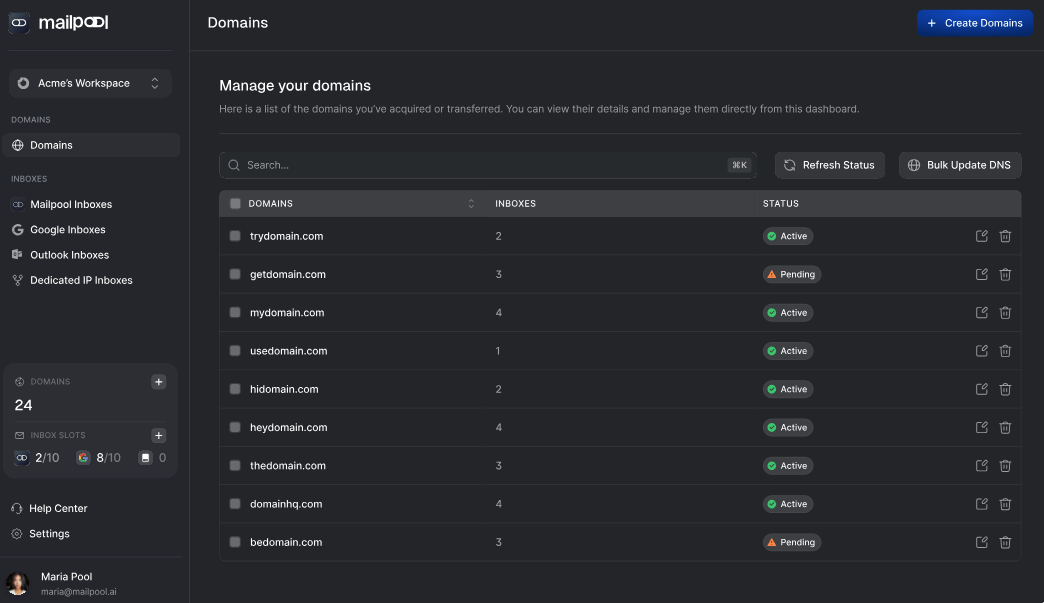
Task: Add inbox slots with the plus icon
Action: 158,436
